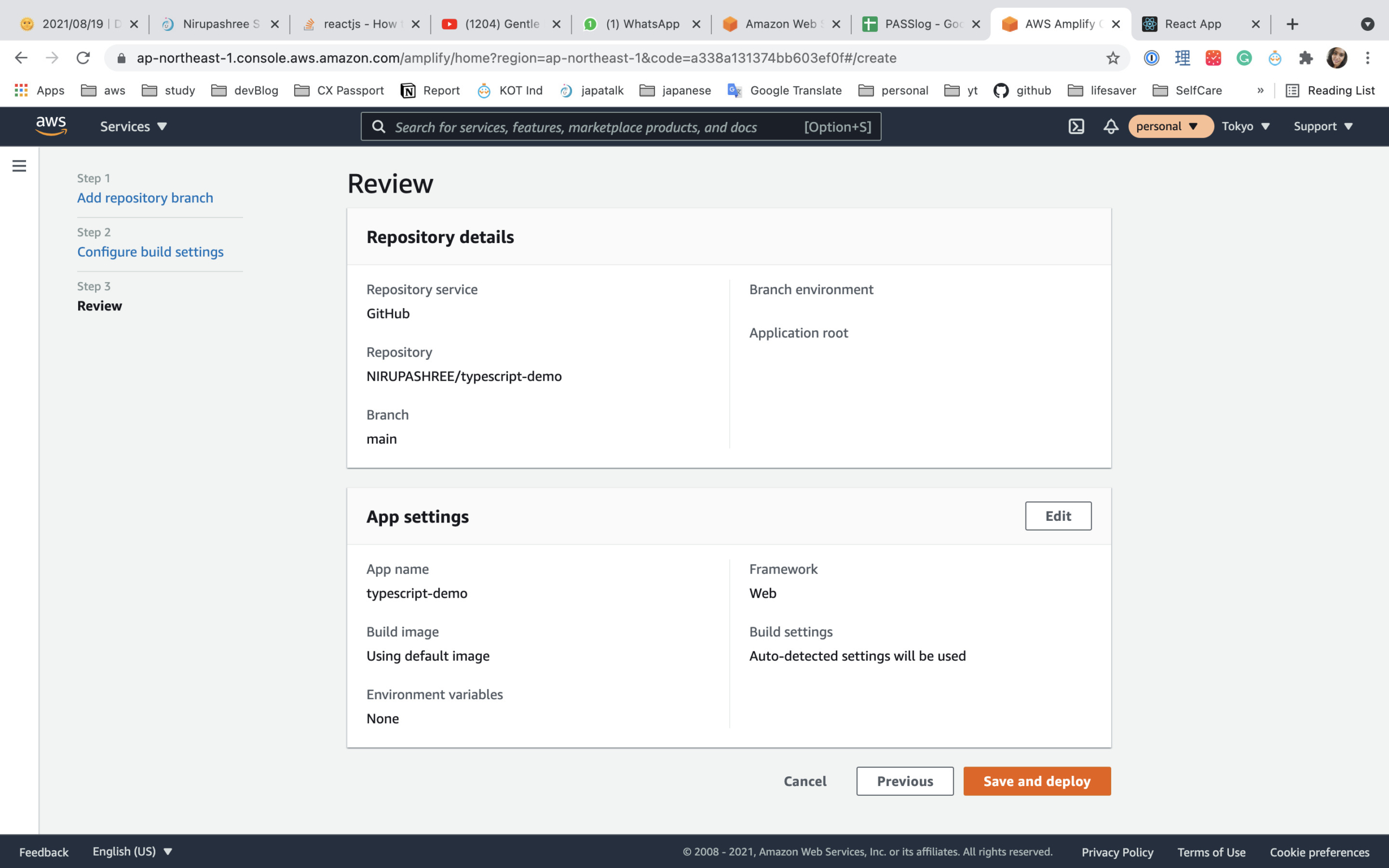Open the left sidebar hamburger menu
Viewport: 1389px width, 868px height.
tap(19, 165)
